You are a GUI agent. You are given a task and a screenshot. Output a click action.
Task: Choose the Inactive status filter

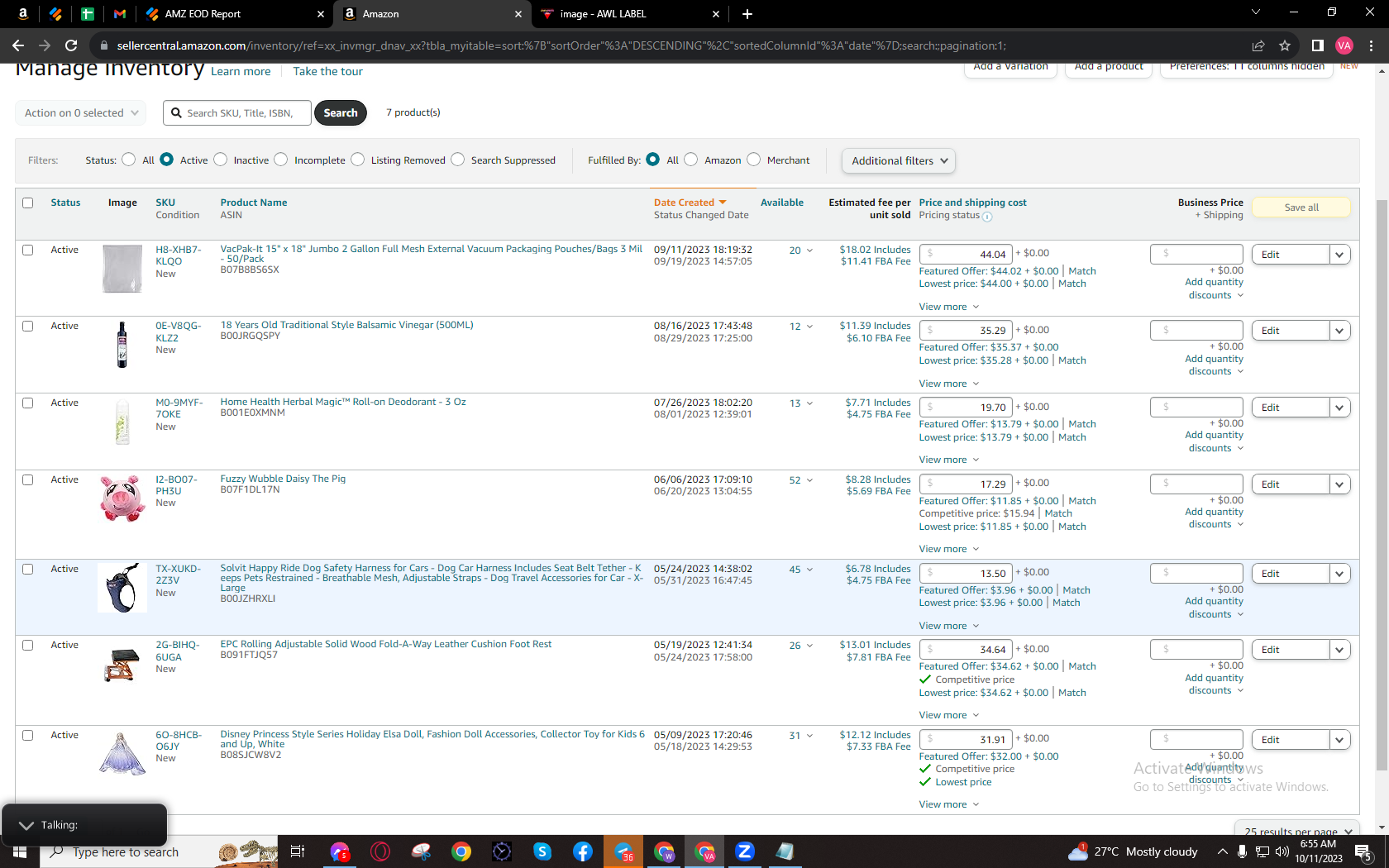(220, 160)
